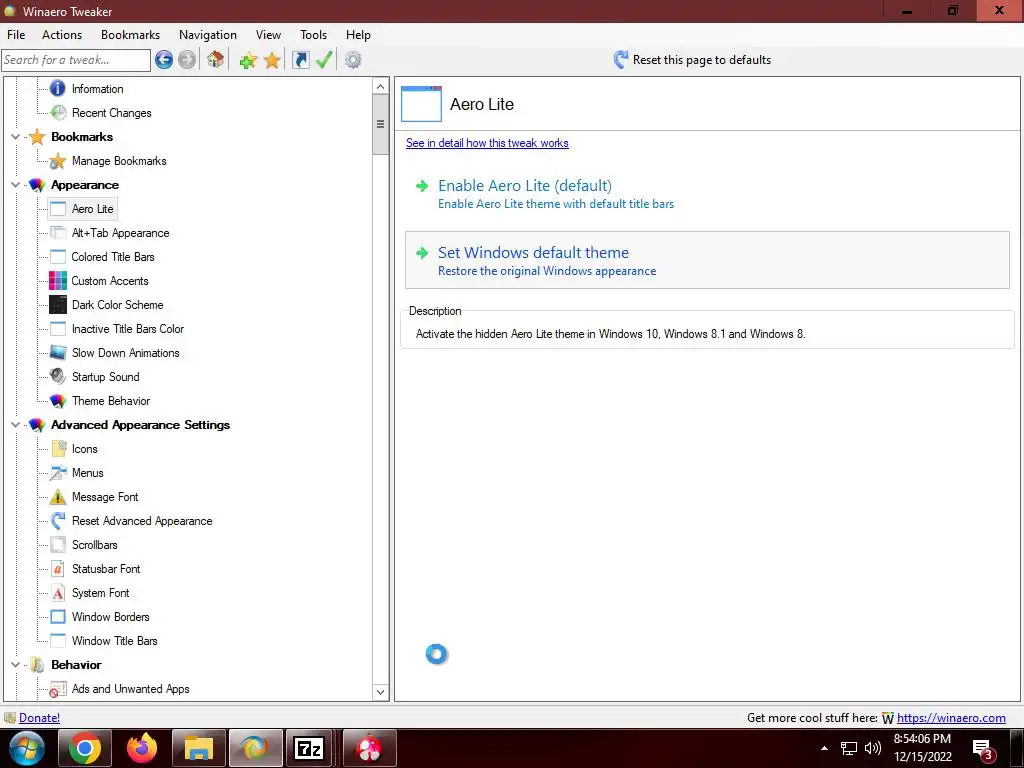Launch Firefox from the taskbar
This screenshot has width=1024, height=768.
click(x=142, y=748)
